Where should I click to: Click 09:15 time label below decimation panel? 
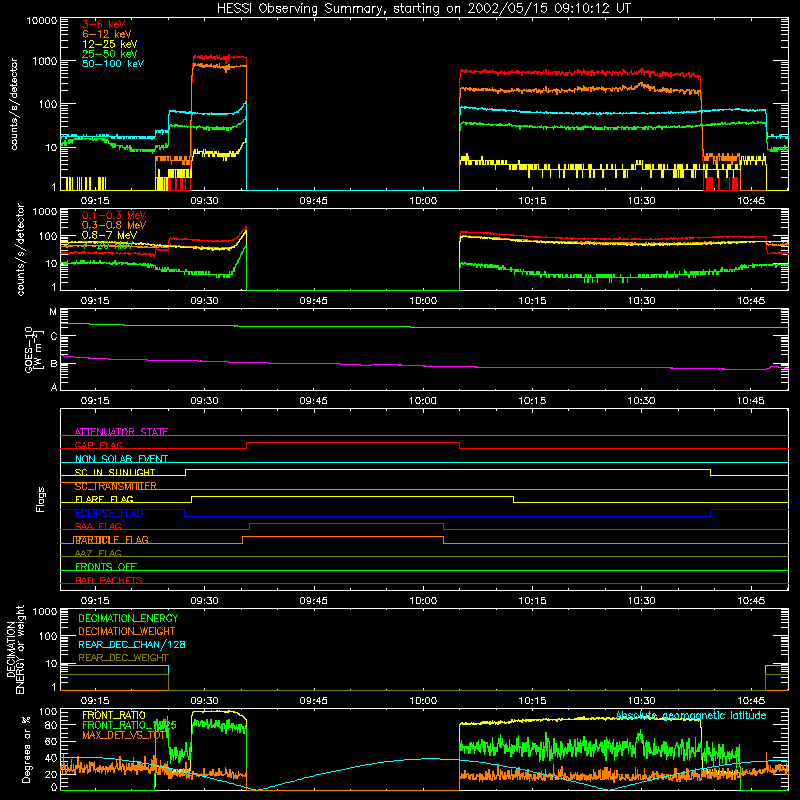click(95, 701)
